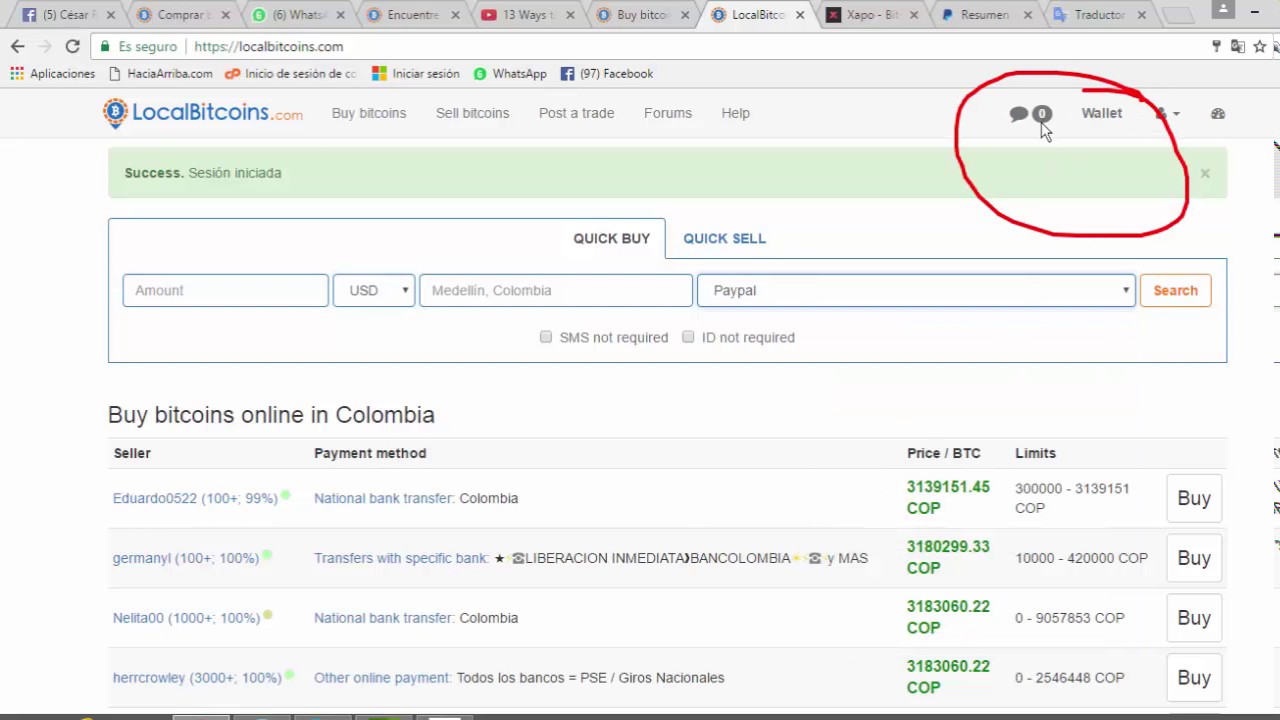
Task: Open seller Eduardo0522 profile
Action: pos(195,498)
